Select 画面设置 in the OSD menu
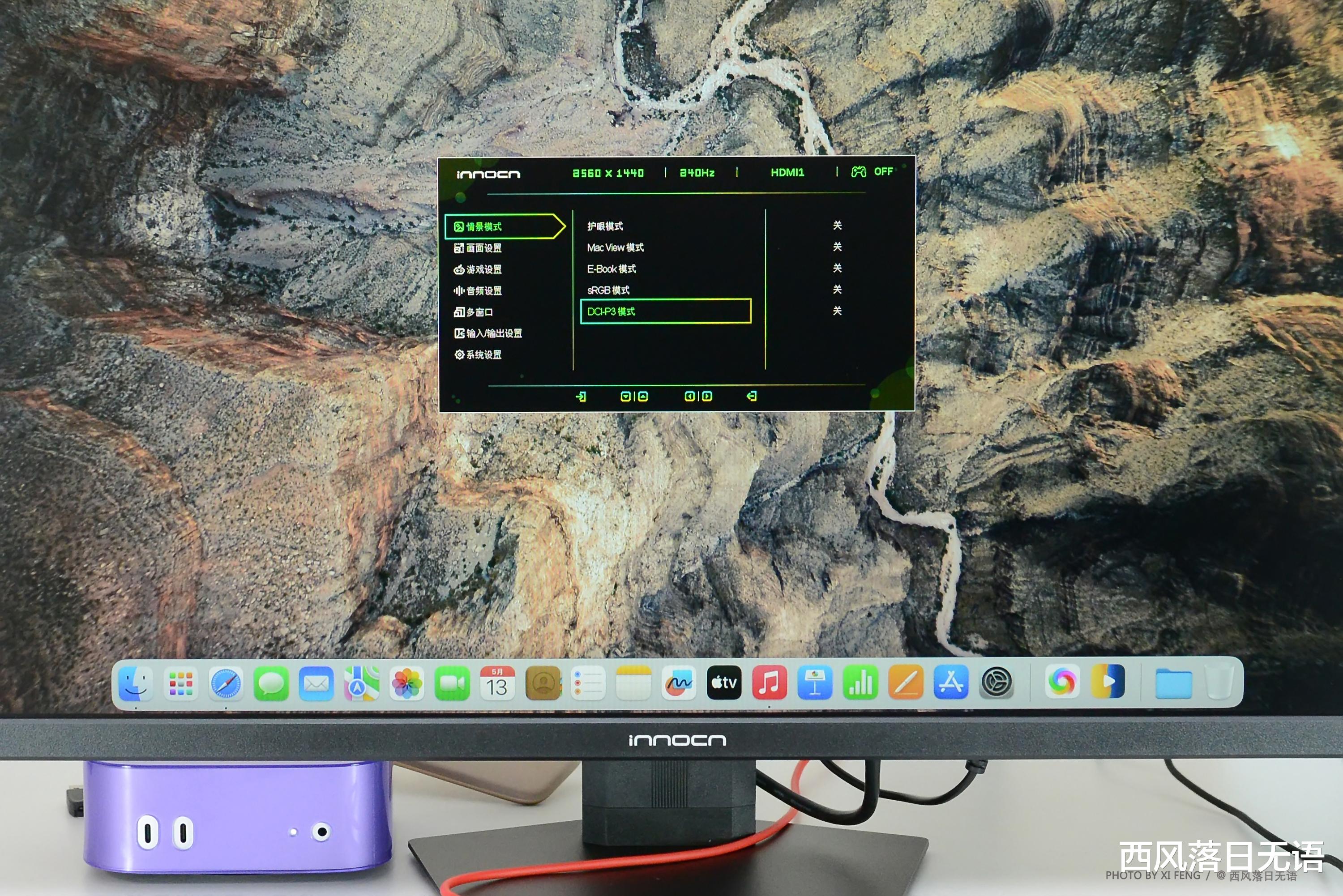This screenshot has height=896, width=1343. point(483,248)
